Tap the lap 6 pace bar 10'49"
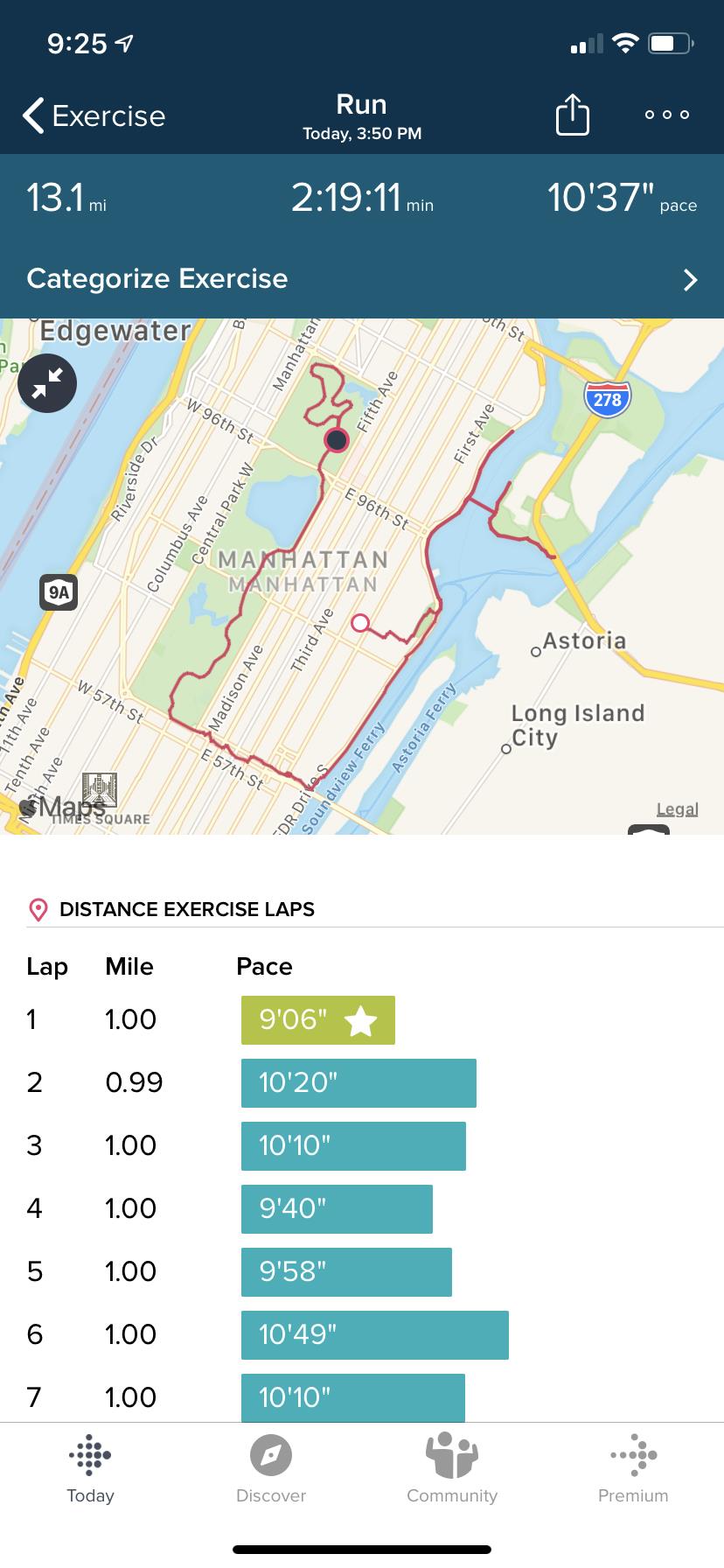This screenshot has width=724, height=1568. pos(374,1335)
